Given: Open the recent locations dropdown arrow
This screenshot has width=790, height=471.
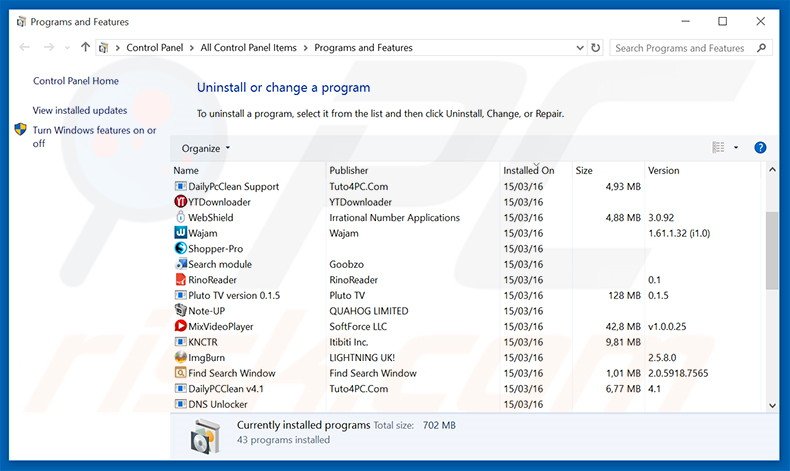Looking at the screenshot, I should click(68, 48).
